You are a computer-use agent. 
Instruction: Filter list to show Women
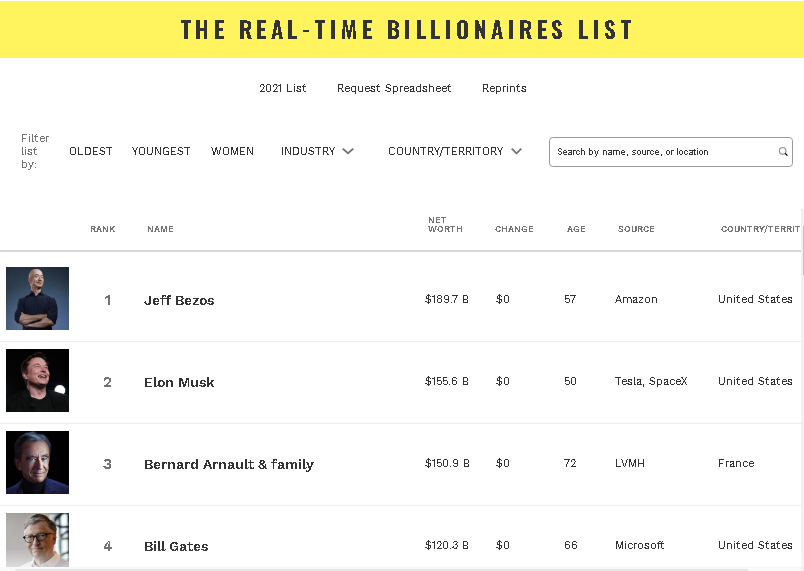click(232, 151)
